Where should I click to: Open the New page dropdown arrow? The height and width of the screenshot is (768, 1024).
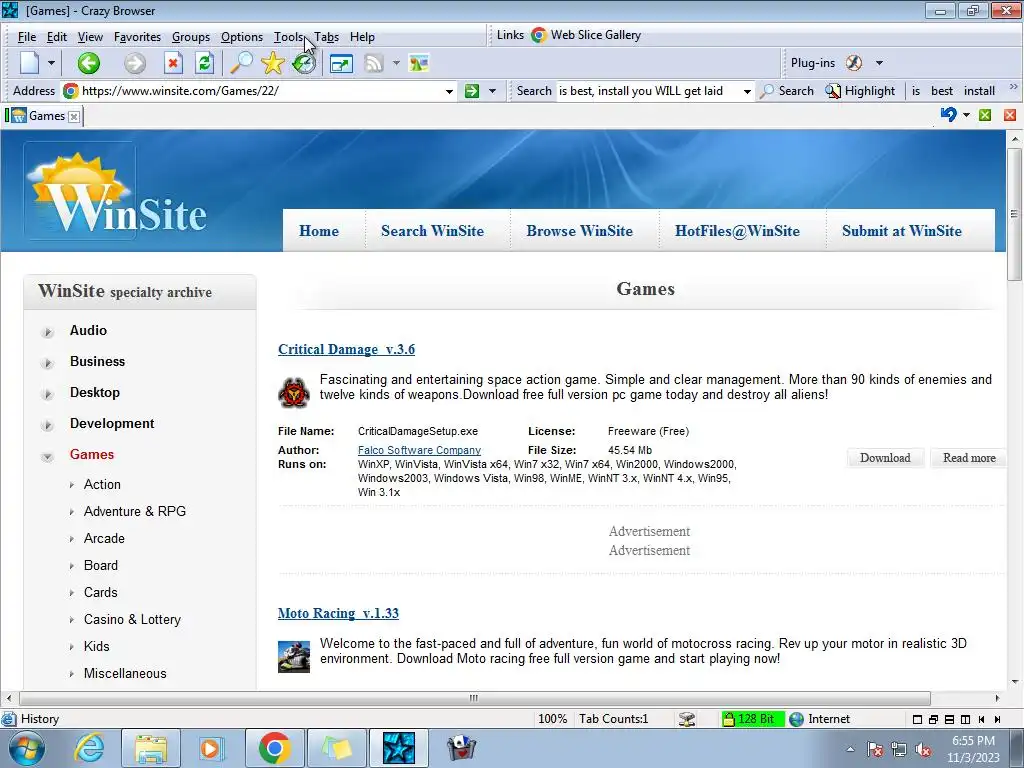(51, 63)
